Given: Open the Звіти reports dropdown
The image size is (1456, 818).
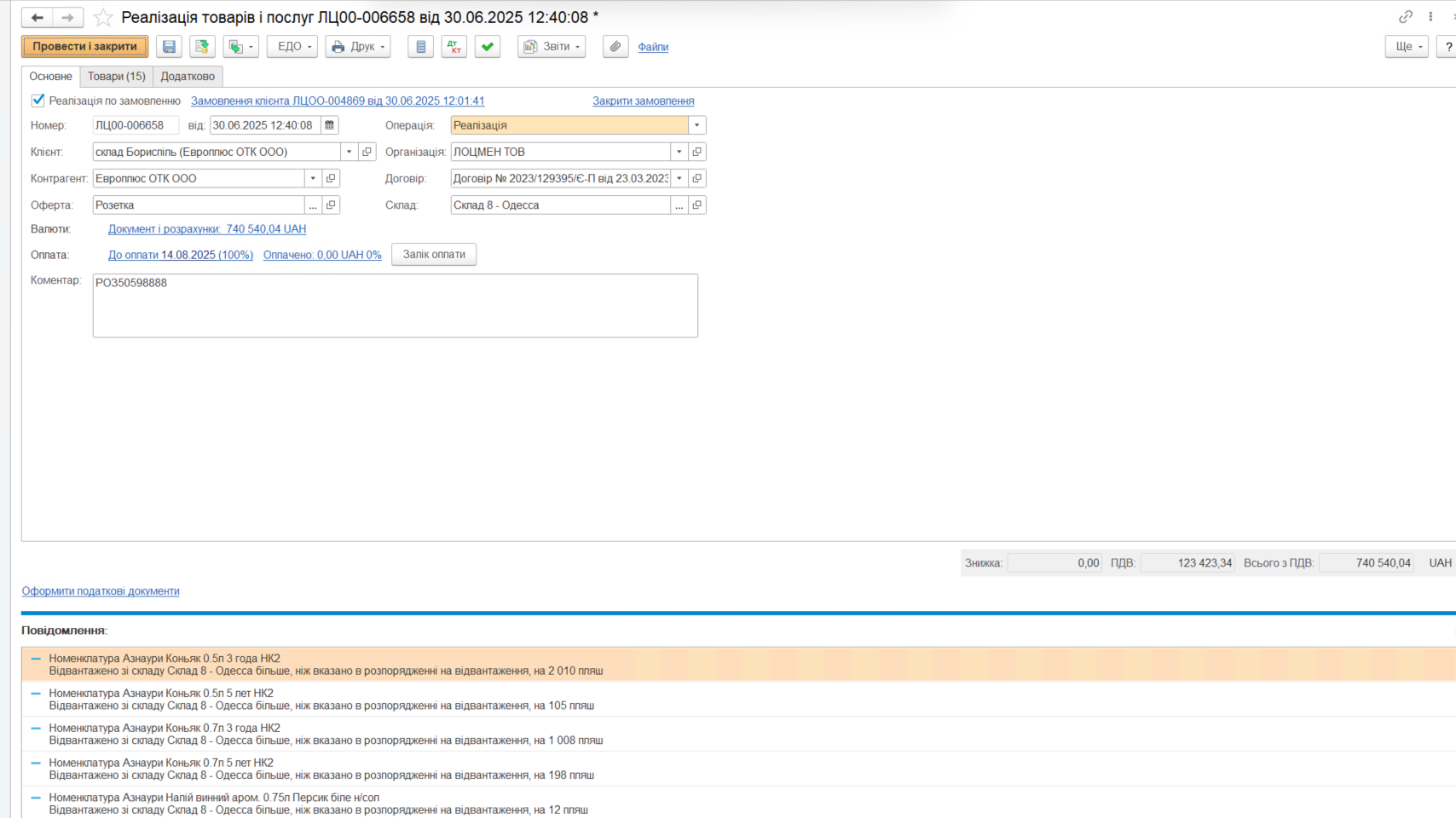Looking at the screenshot, I should tap(552, 47).
